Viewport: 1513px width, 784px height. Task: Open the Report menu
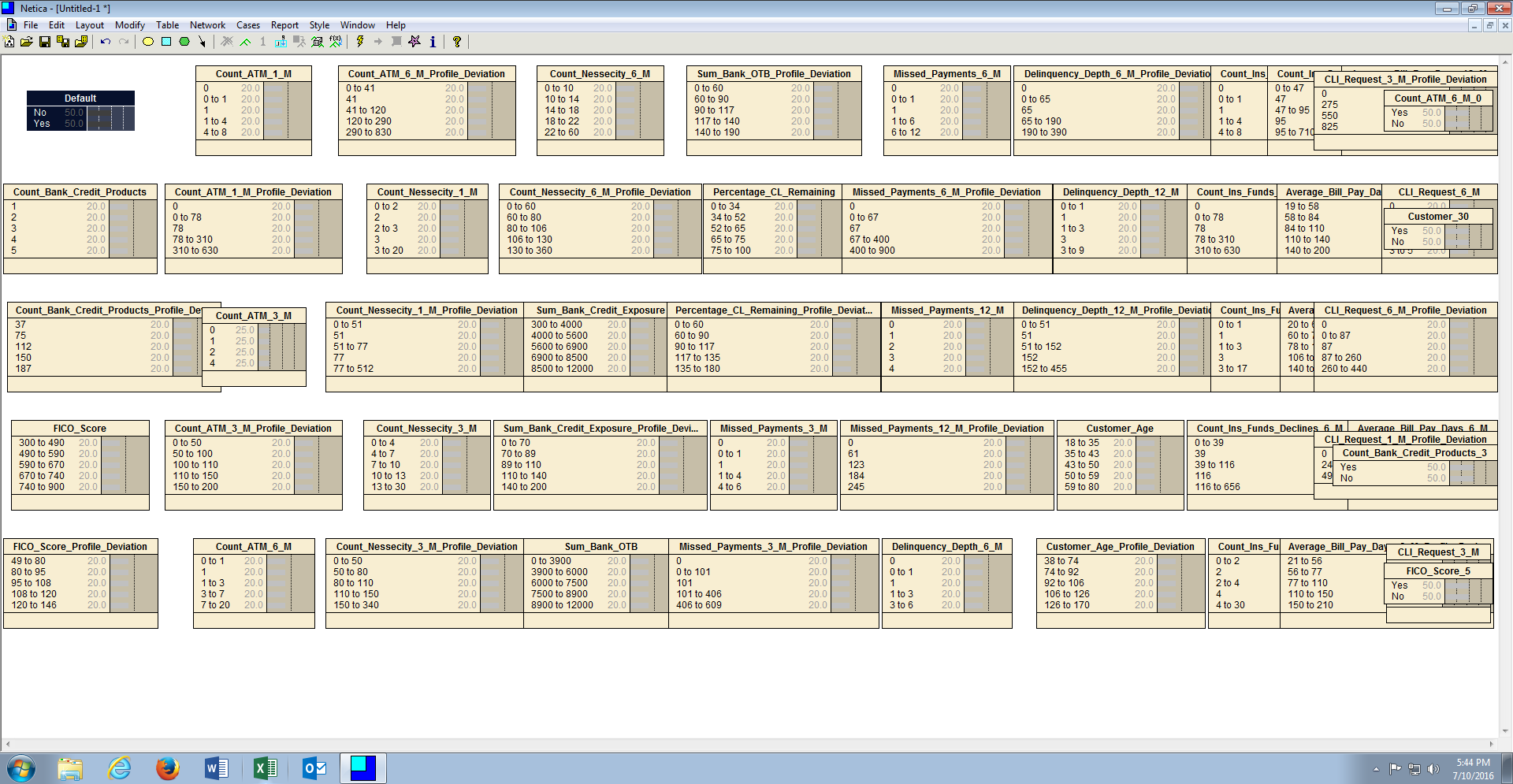tap(284, 25)
